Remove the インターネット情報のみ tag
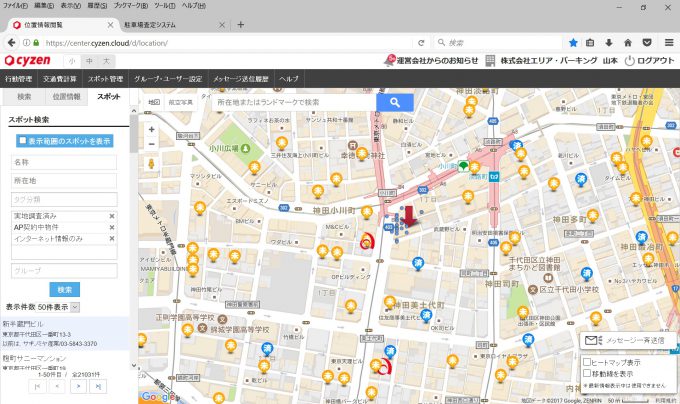The image size is (680, 404). tap(112, 238)
